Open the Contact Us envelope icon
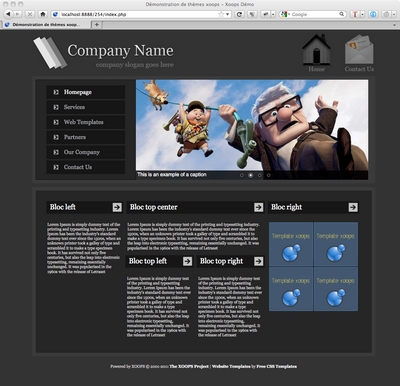The width and height of the screenshot is (400, 386). 359,50
